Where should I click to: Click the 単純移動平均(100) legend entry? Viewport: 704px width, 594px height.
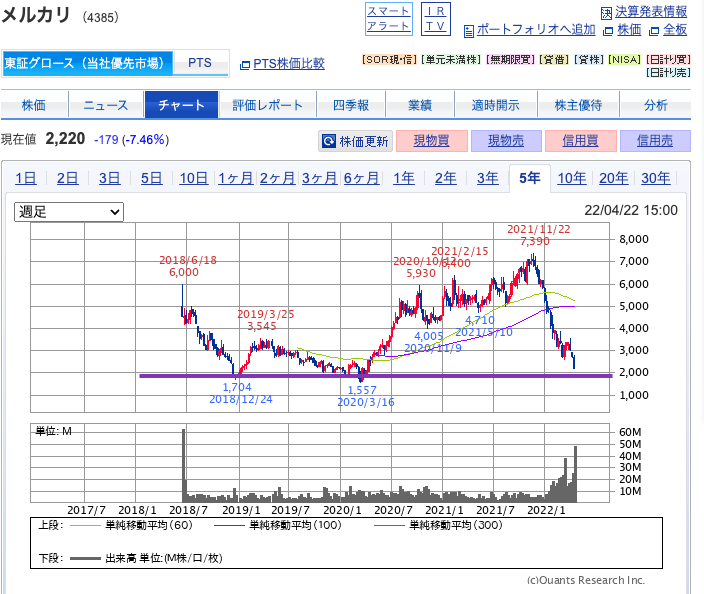[277, 525]
